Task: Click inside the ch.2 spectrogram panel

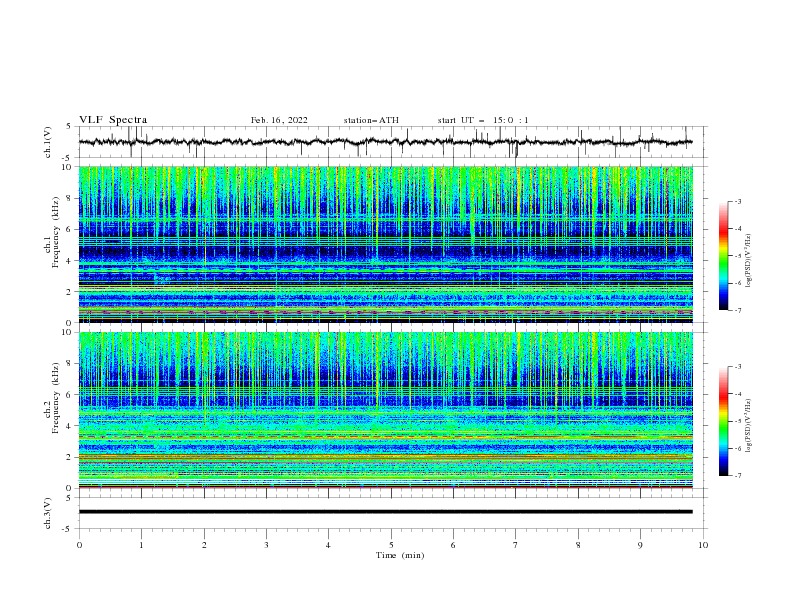Action: [386, 410]
